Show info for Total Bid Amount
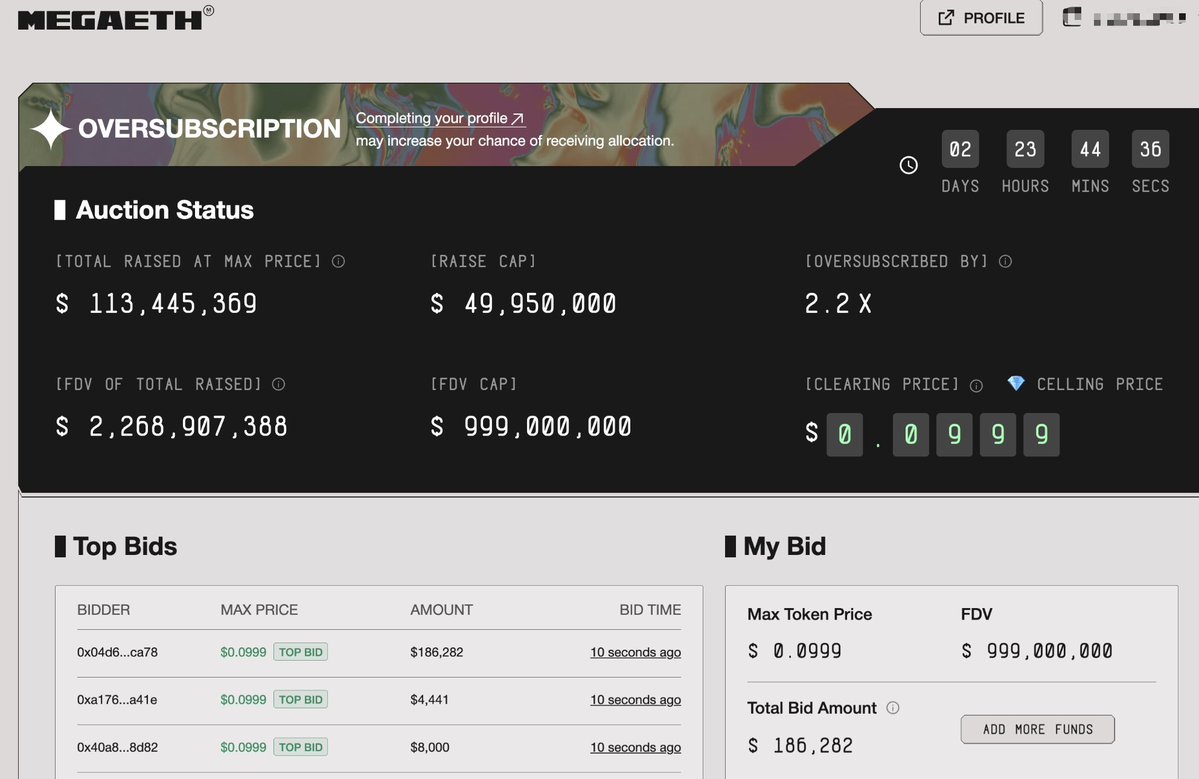The width and height of the screenshot is (1199, 779). 892,708
